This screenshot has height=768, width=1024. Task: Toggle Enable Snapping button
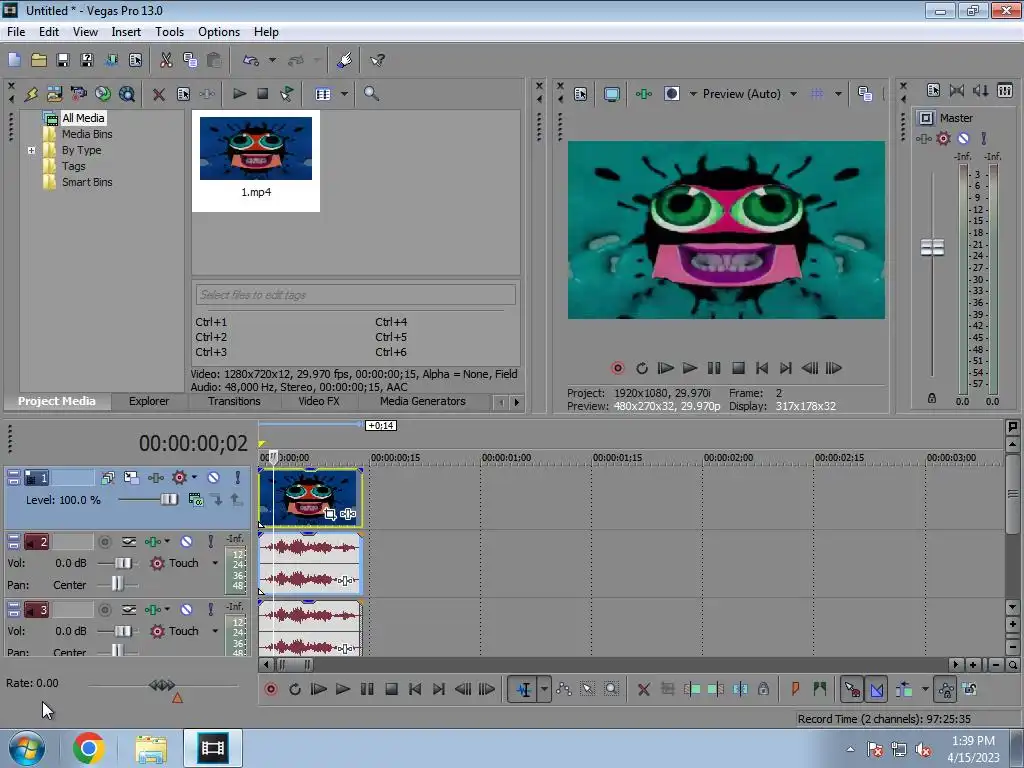(x=852, y=689)
